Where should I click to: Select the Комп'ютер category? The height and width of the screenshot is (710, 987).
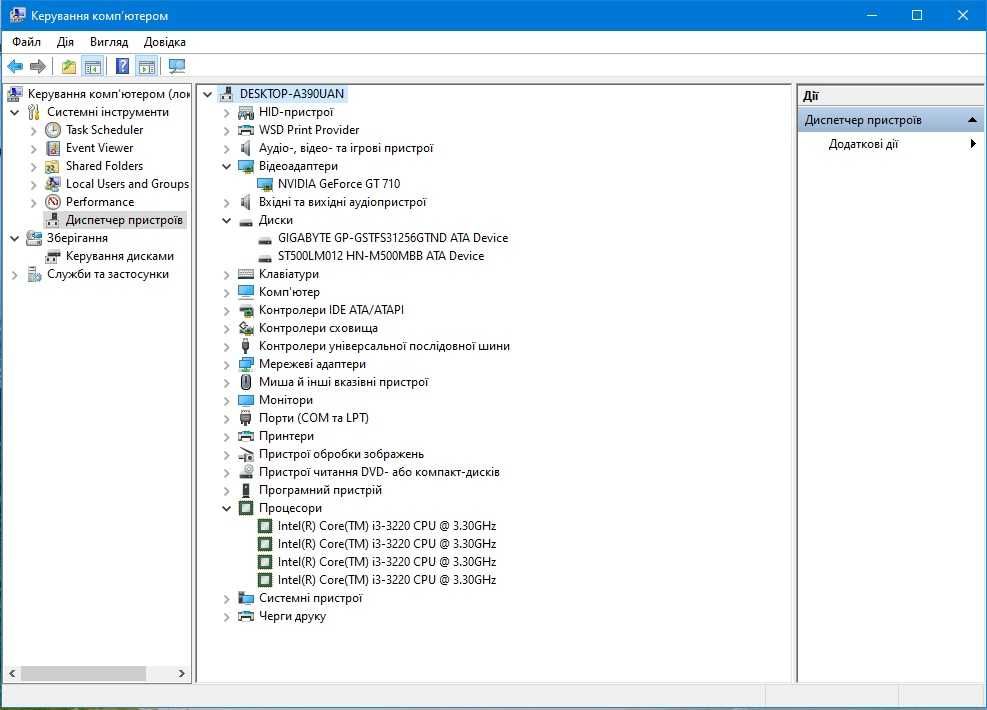[290, 292]
